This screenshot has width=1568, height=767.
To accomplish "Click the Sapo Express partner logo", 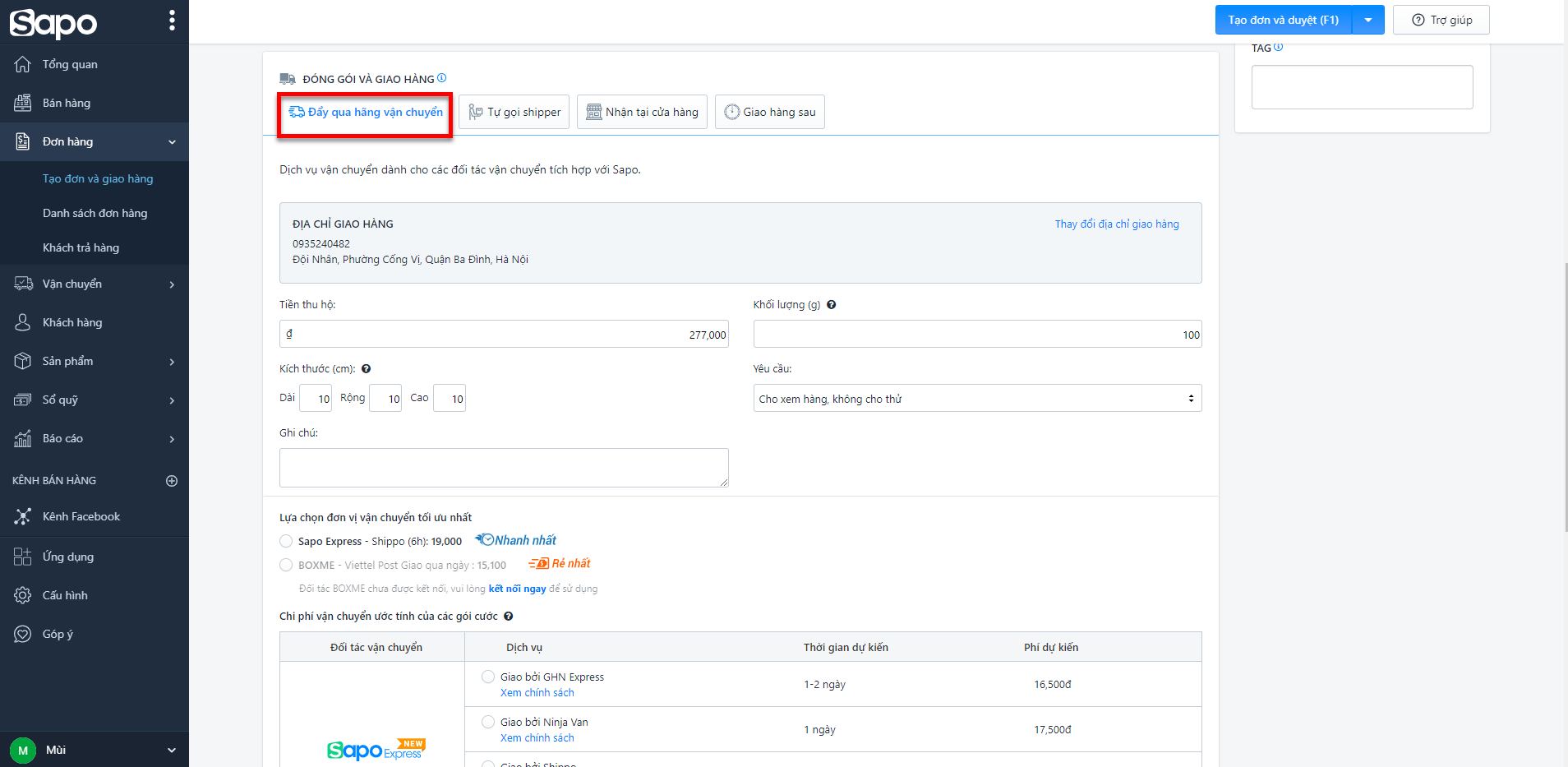I will [376, 749].
